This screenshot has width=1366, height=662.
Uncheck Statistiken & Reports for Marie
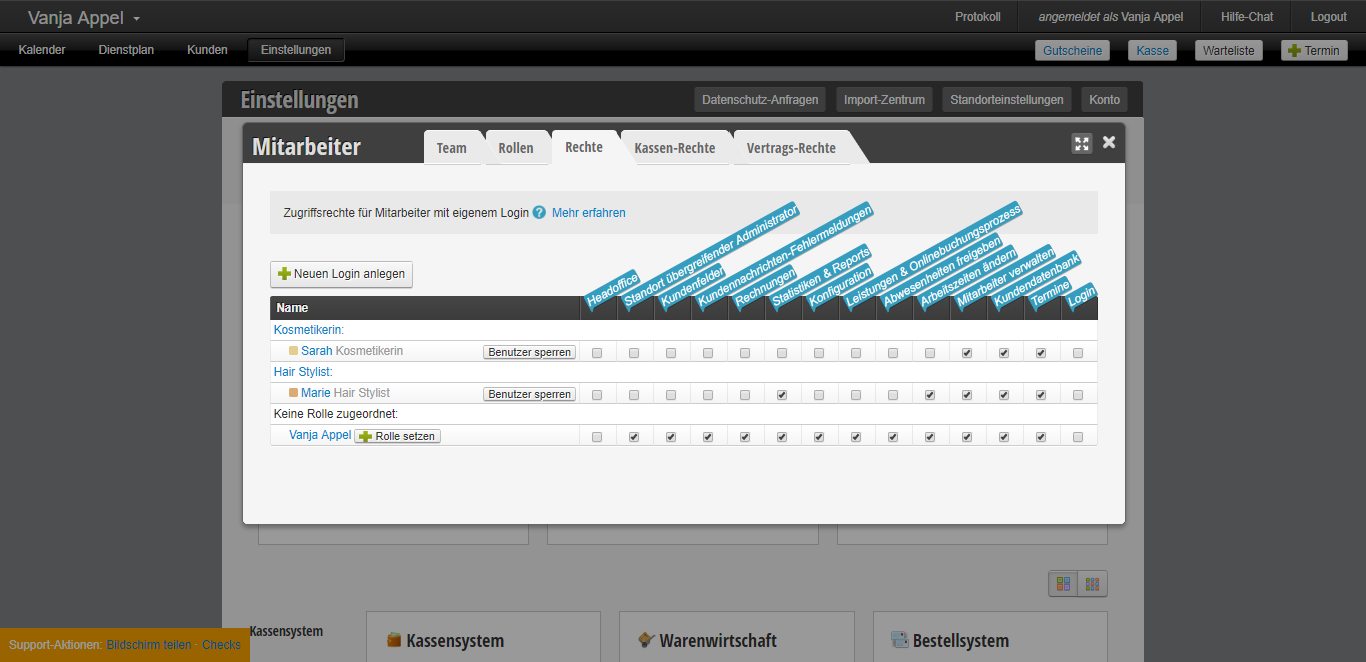[782, 395]
